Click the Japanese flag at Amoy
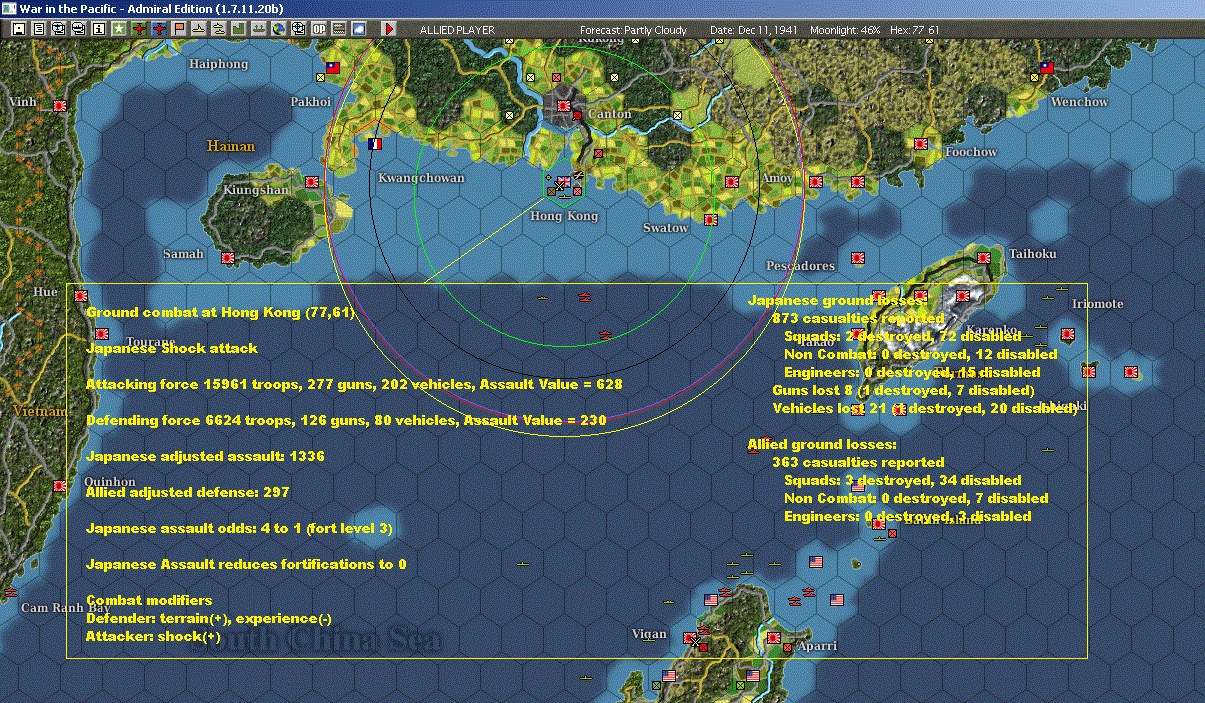1205x703 pixels. pos(815,183)
